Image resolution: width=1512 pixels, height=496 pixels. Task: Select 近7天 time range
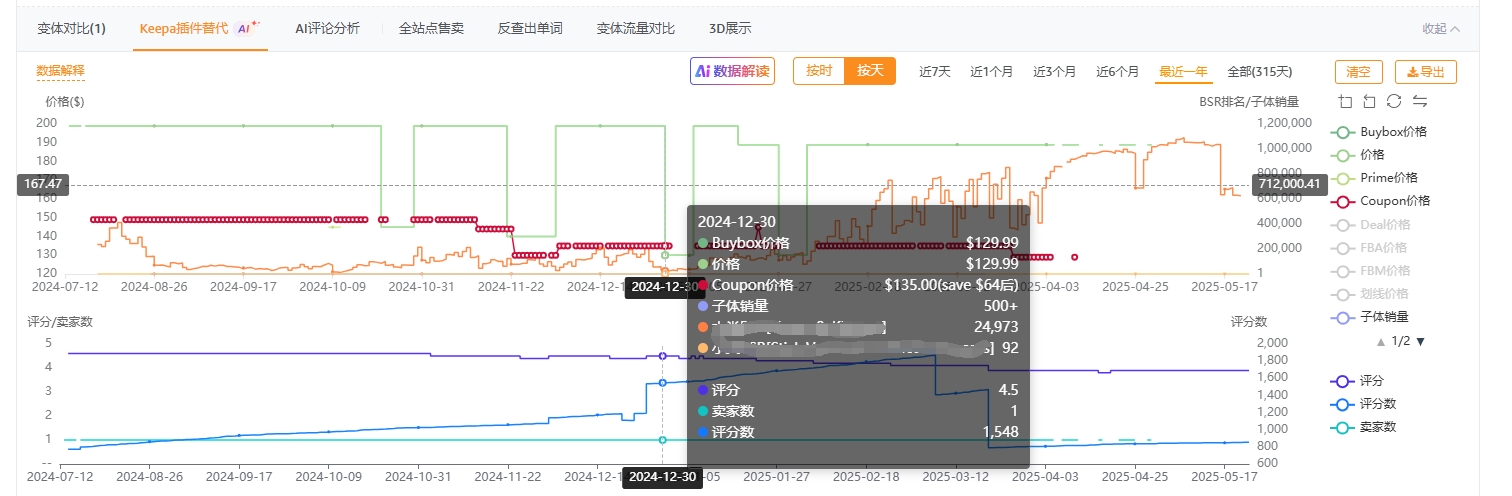click(x=935, y=72)
